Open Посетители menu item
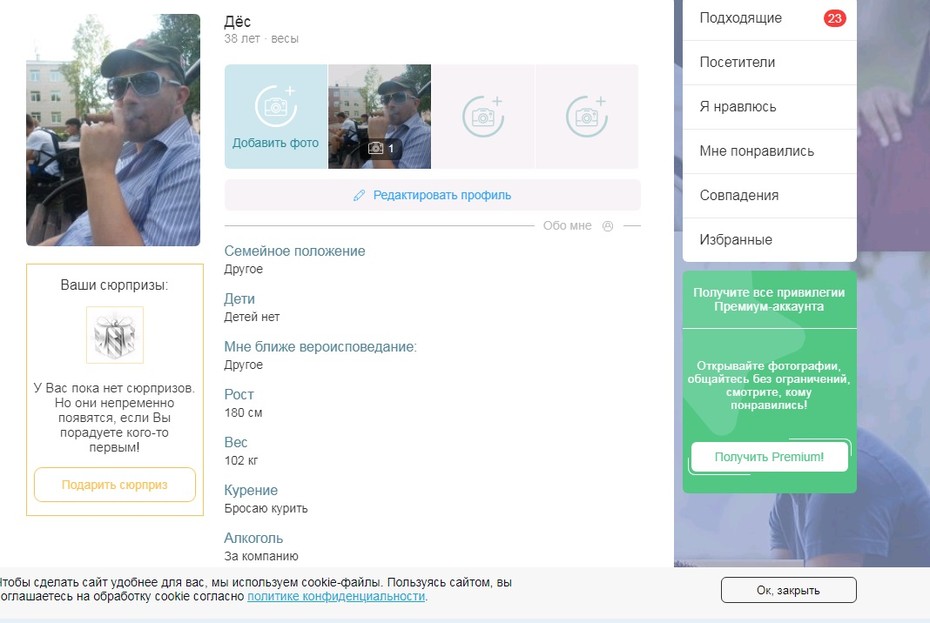 769,62
